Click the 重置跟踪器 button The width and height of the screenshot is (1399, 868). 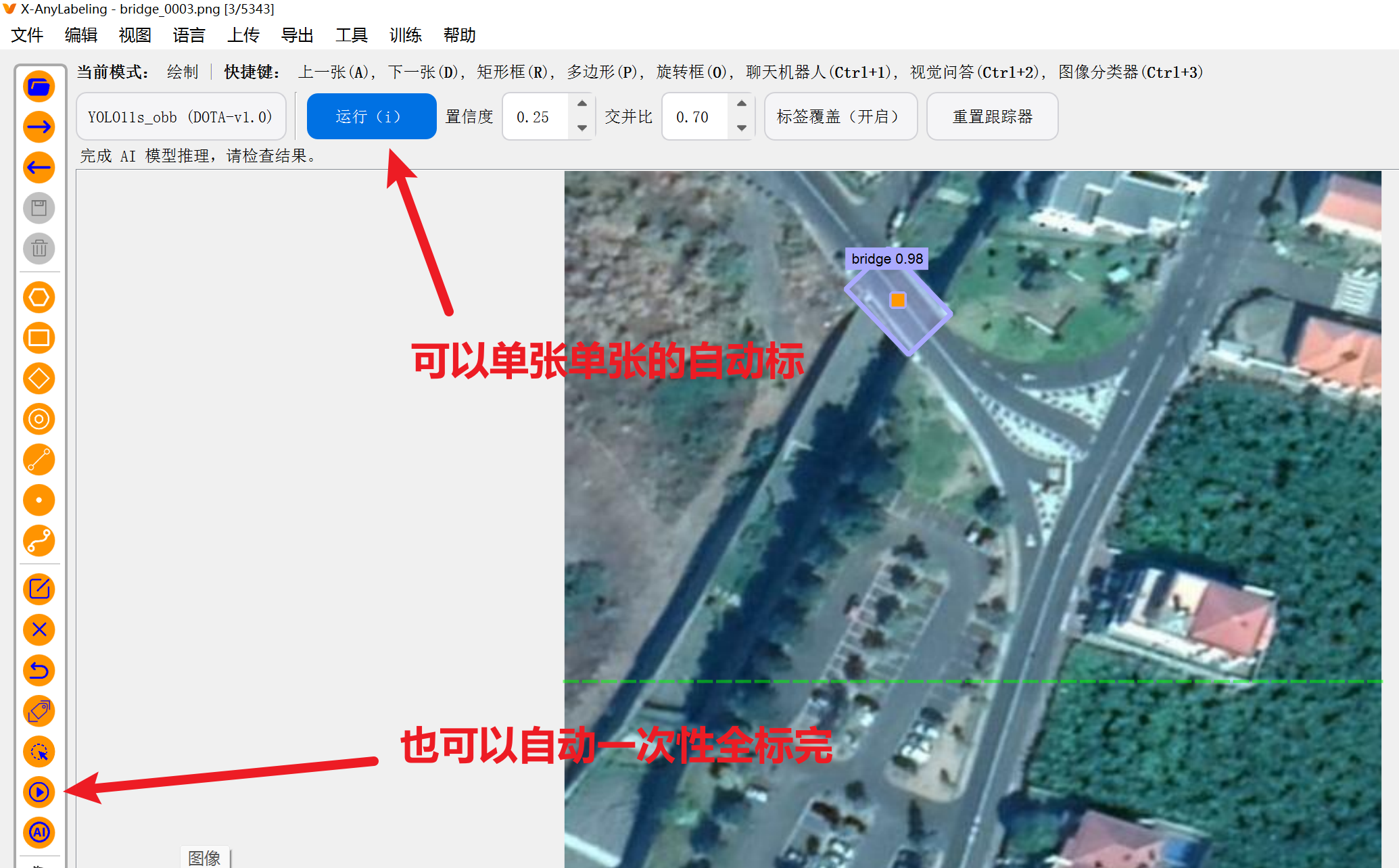tap(992, 117)
